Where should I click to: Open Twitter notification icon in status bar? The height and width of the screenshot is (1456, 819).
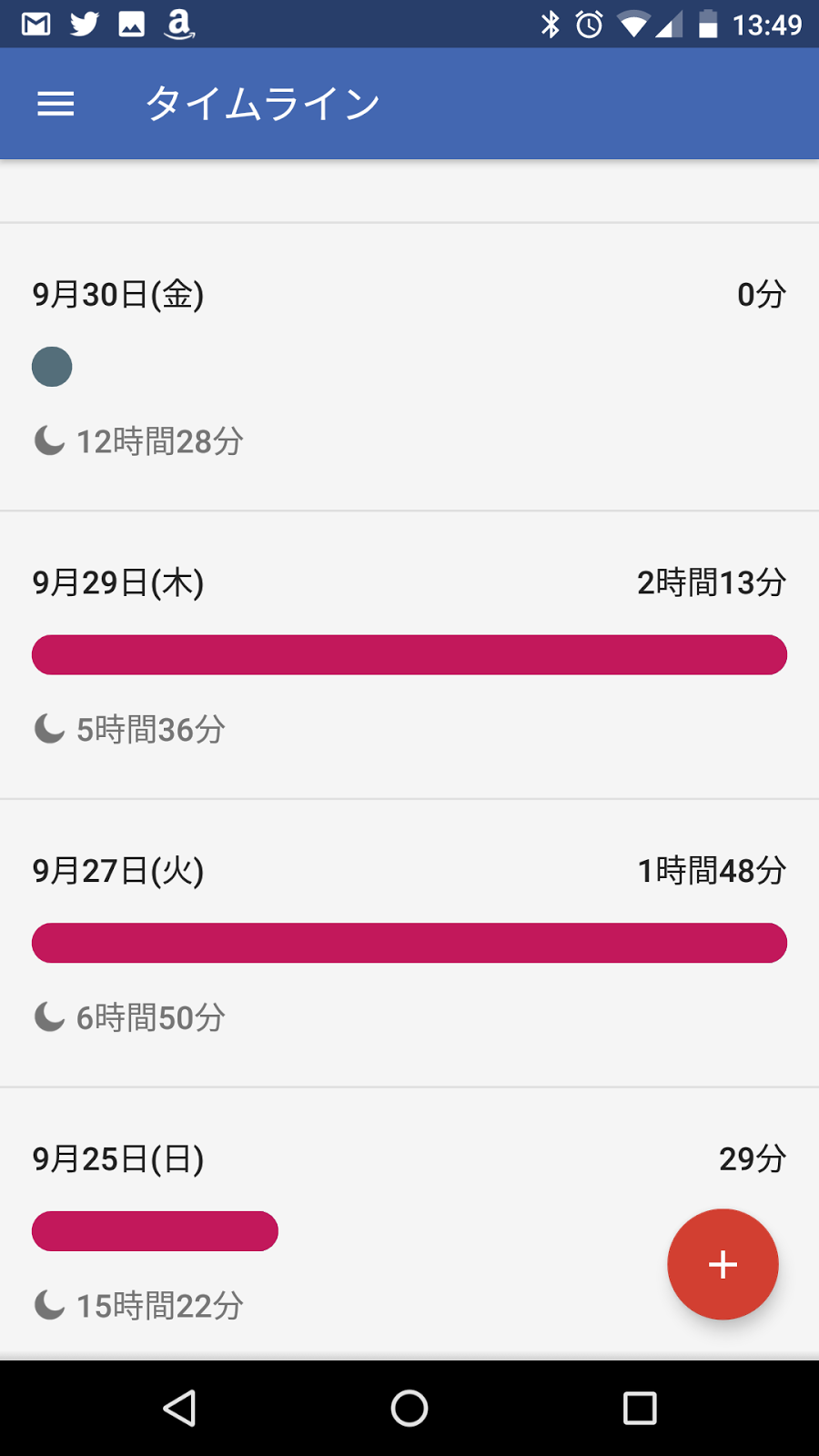(84, 24)
